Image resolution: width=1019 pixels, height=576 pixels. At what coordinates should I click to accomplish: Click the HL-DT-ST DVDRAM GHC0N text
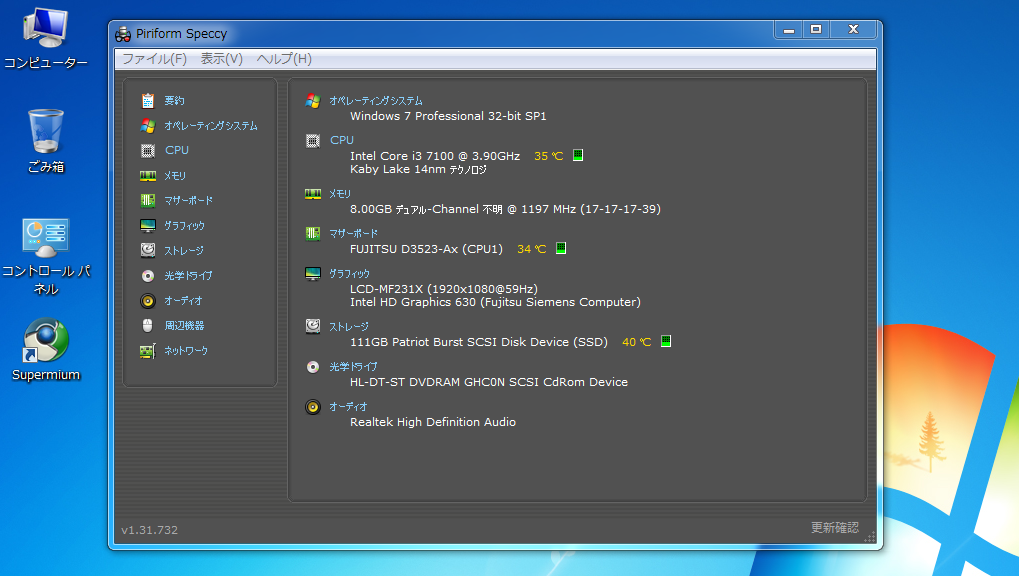[x=489, y=382]
